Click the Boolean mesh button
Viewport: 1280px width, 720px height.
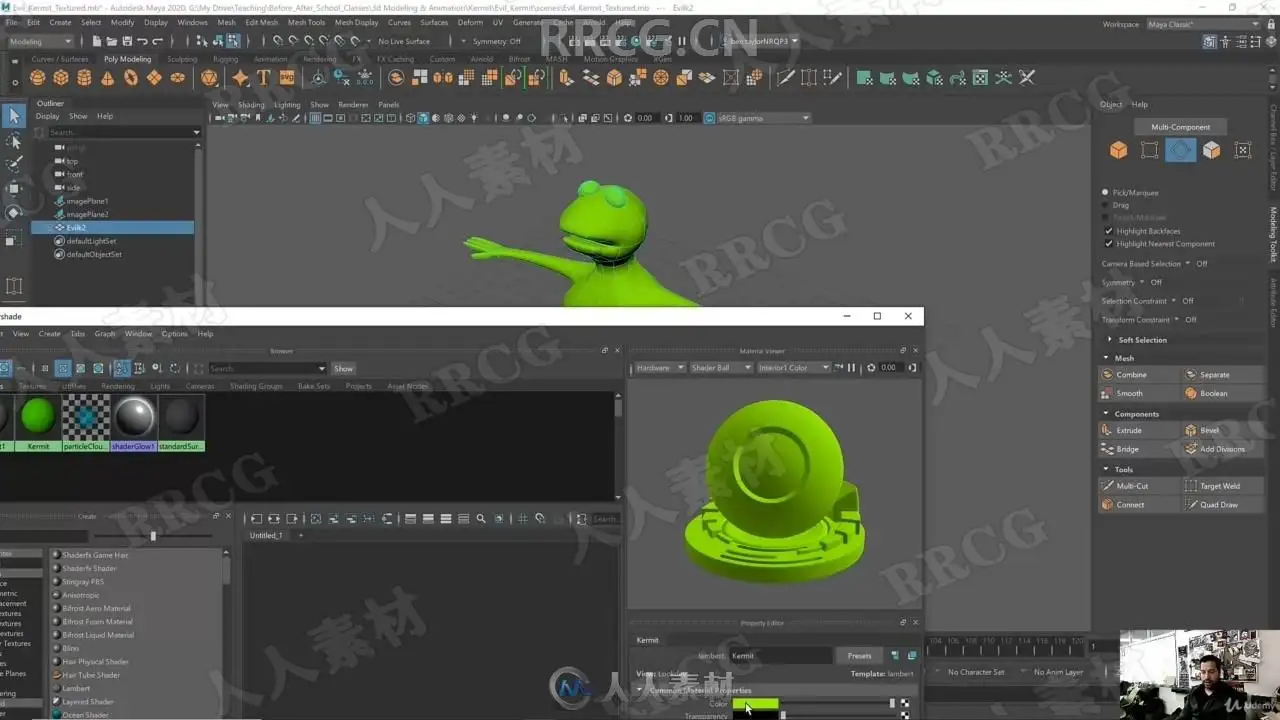coord(1223,393)
